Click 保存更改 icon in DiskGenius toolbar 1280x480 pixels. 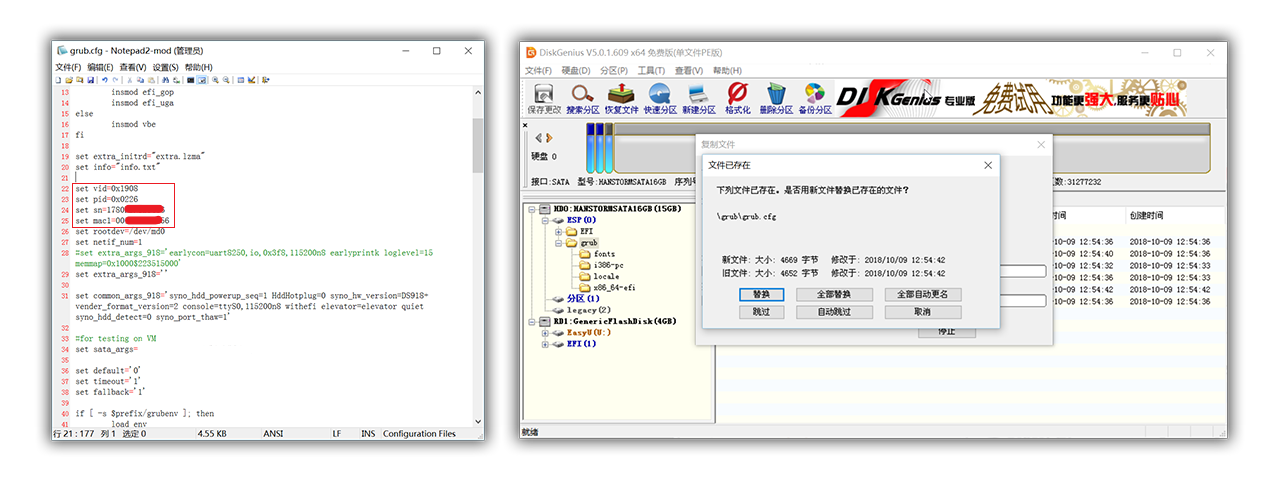point(544,98)
